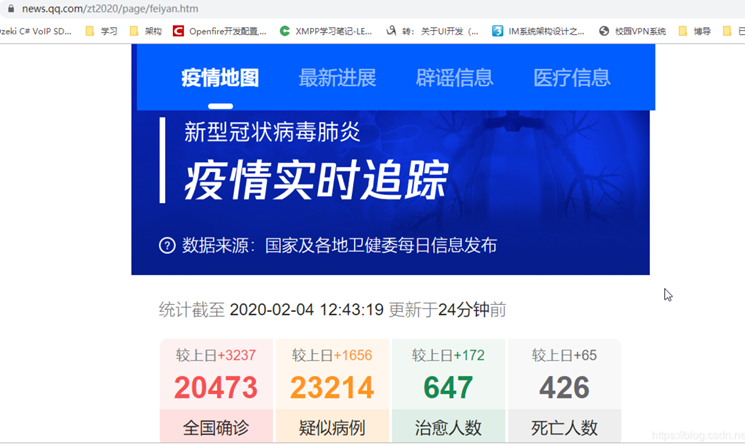Image resolution: width=745 pixels, height=446 pixels.
Task: Click the 疫情实时追踪 banner title
Action: 316,180
